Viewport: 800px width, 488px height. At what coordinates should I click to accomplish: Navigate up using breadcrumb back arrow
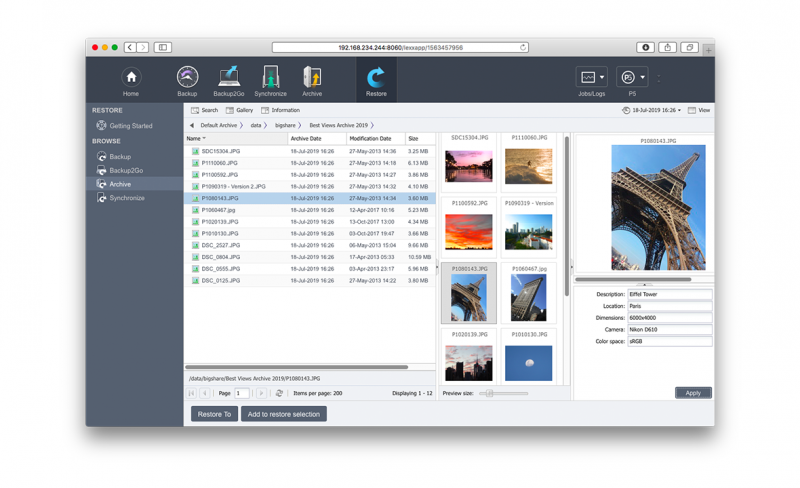pyautogui.click(x=192, y=125)
